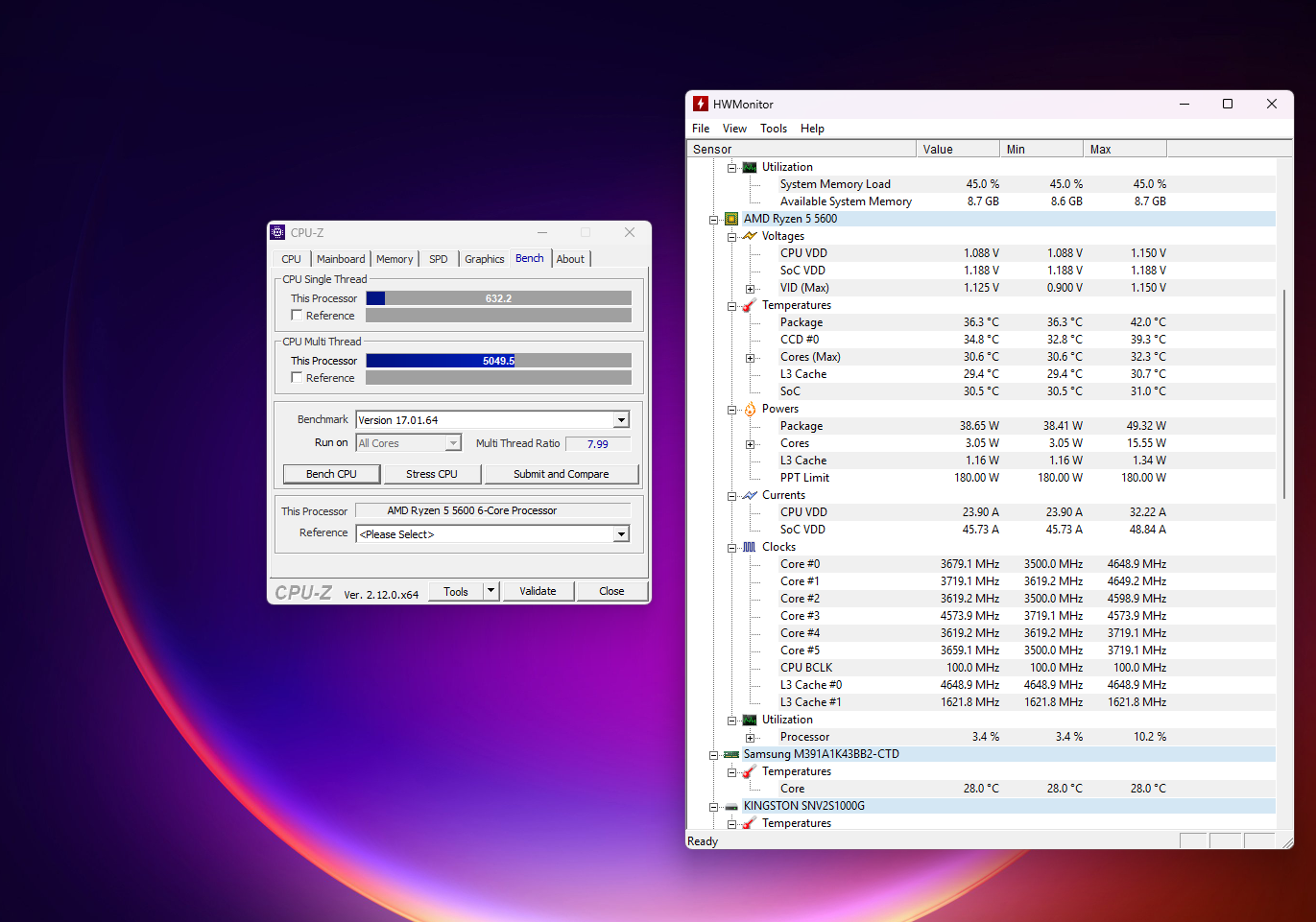Switch to the Graphics tab
This screenshot has height=922, width=1316.
(x=485, y=259)
